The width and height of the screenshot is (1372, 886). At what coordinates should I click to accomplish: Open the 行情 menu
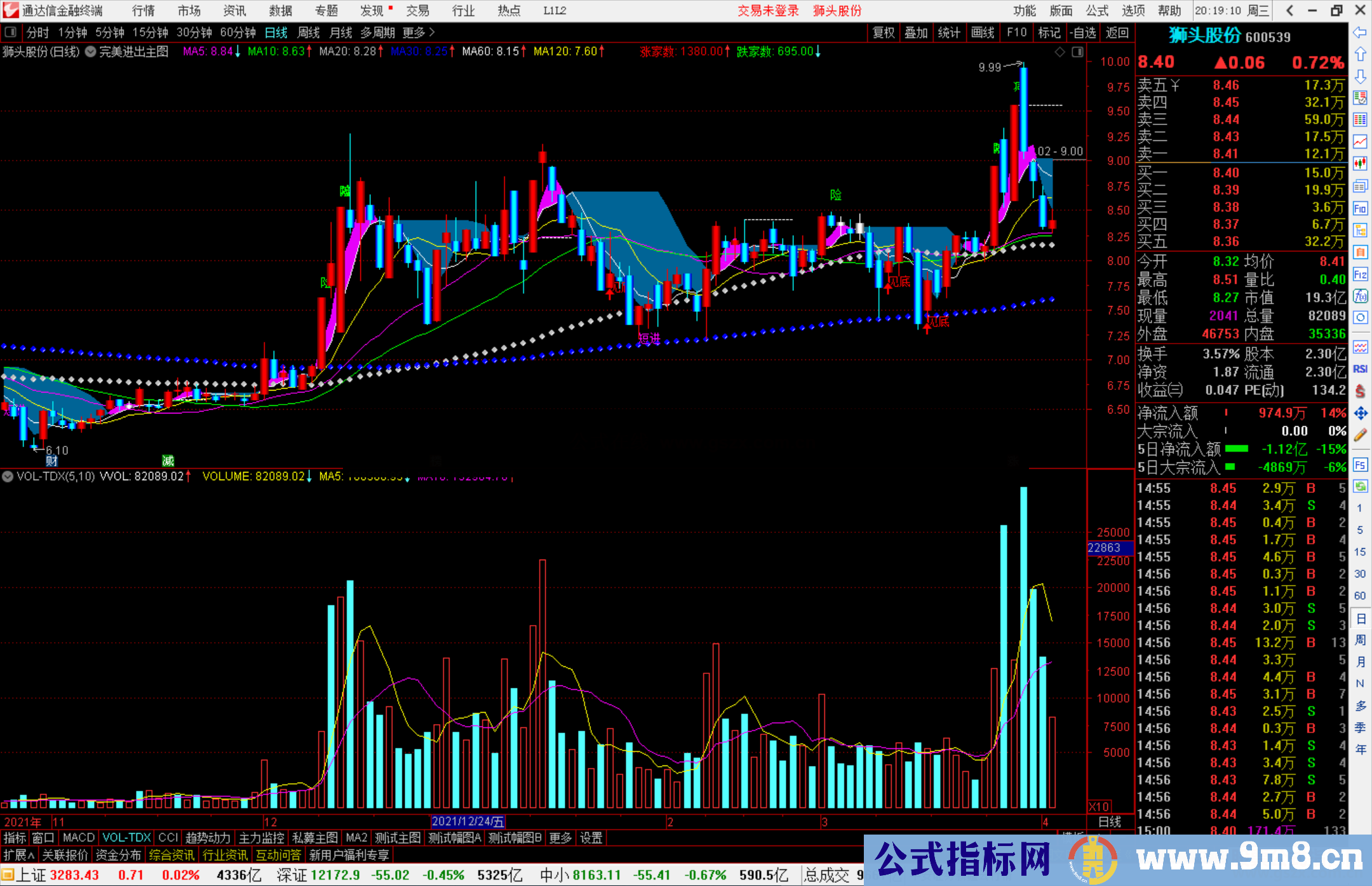click(144, 11)
